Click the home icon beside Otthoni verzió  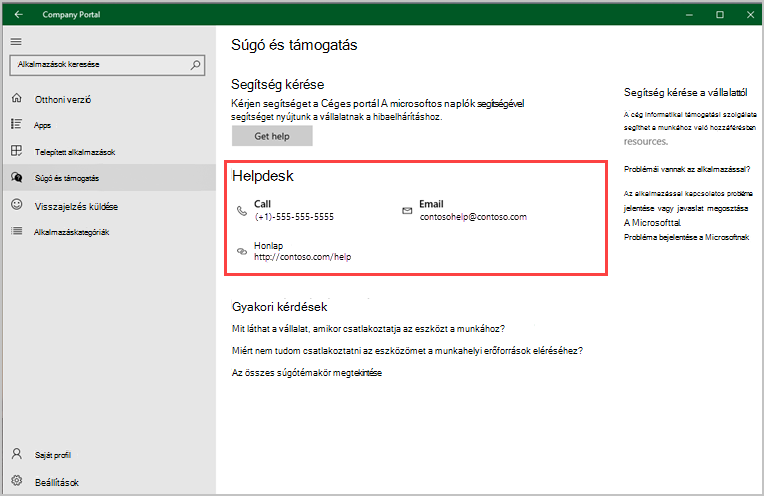17,98
